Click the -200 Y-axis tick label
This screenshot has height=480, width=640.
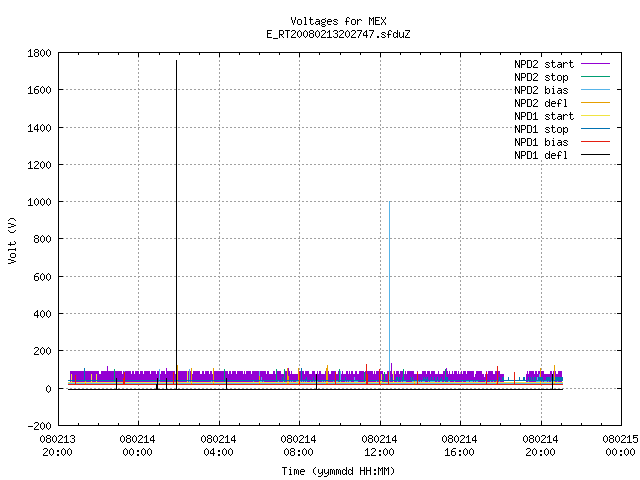[39, 426]
